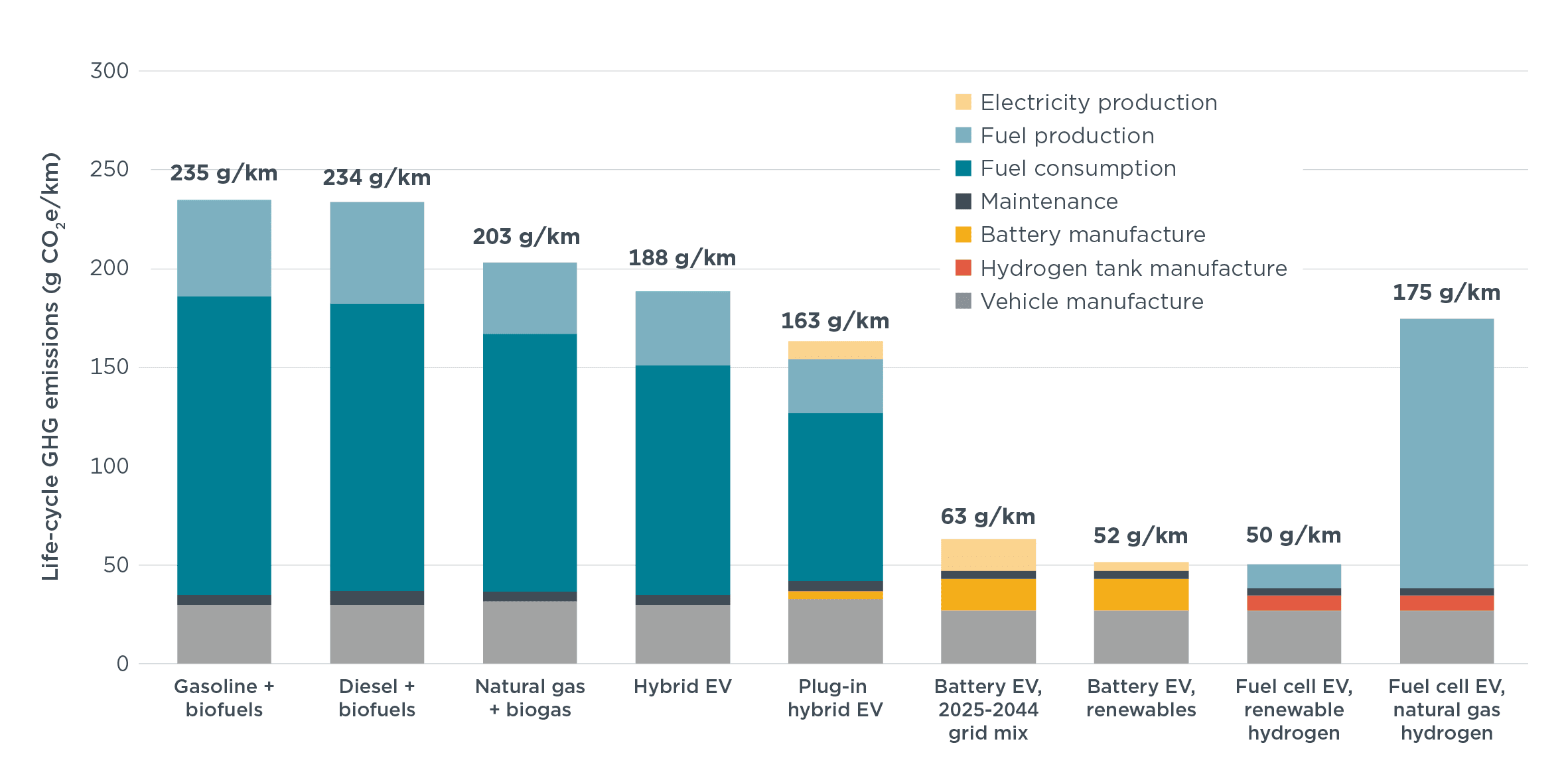Viewport: 1568px width, 784px height.
Task: Click the 175 g/km value label
Action: (x=1446, y=293)
